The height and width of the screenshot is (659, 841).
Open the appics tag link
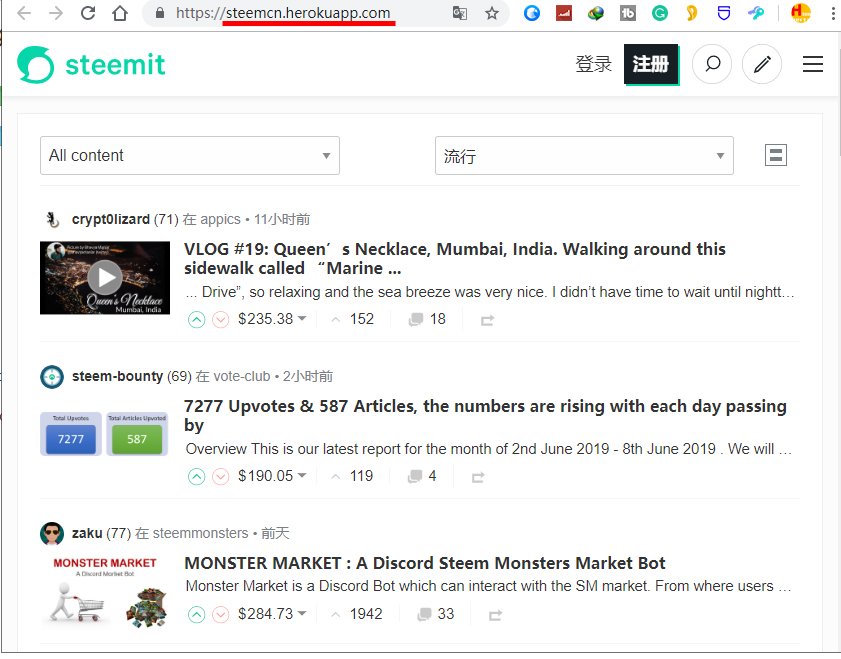click(220, 219)
